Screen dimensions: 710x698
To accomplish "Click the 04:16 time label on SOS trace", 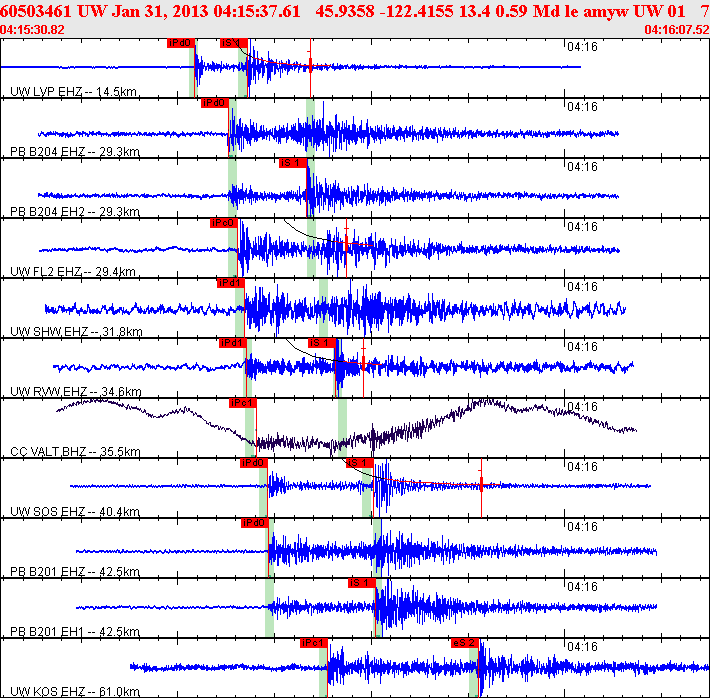I will point(582,467).
